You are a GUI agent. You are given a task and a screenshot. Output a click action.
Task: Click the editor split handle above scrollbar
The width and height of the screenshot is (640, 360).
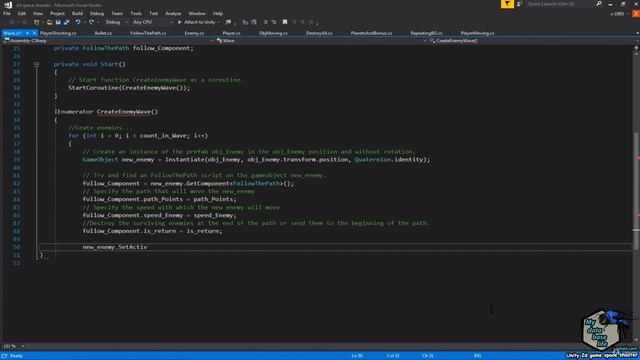pos(636,48)
